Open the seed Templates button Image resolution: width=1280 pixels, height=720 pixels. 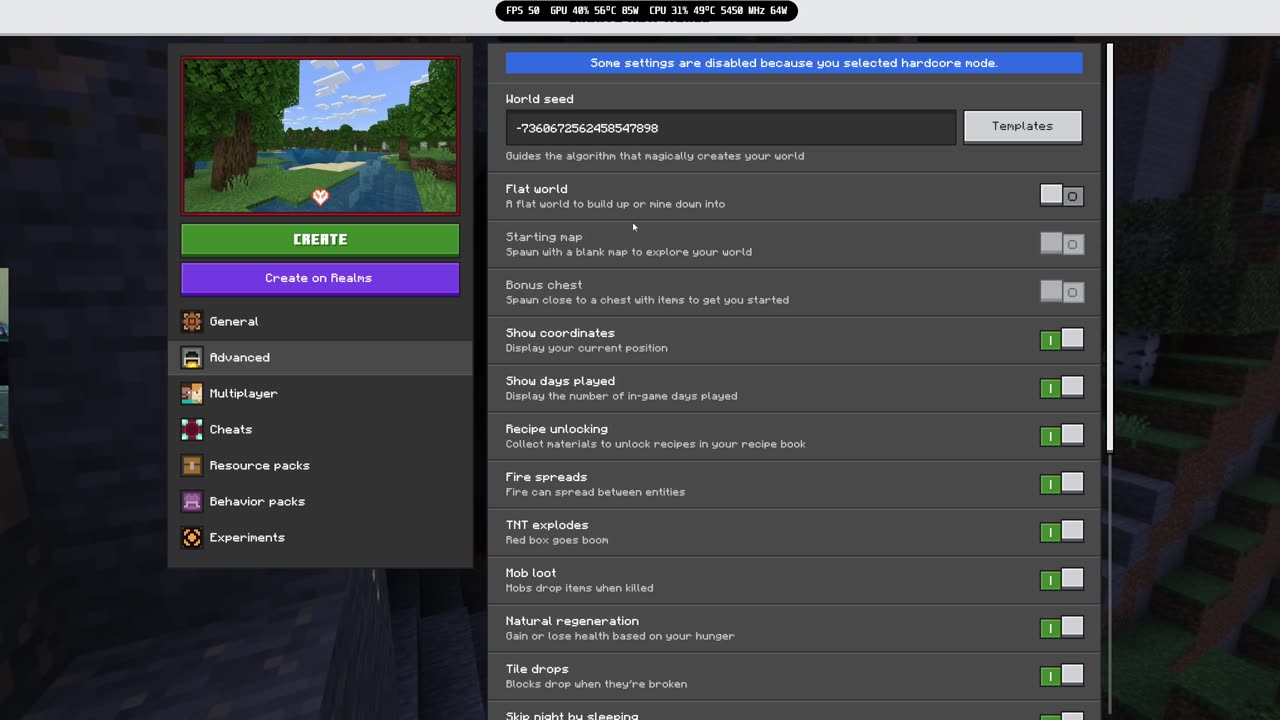click(1022, 126)
